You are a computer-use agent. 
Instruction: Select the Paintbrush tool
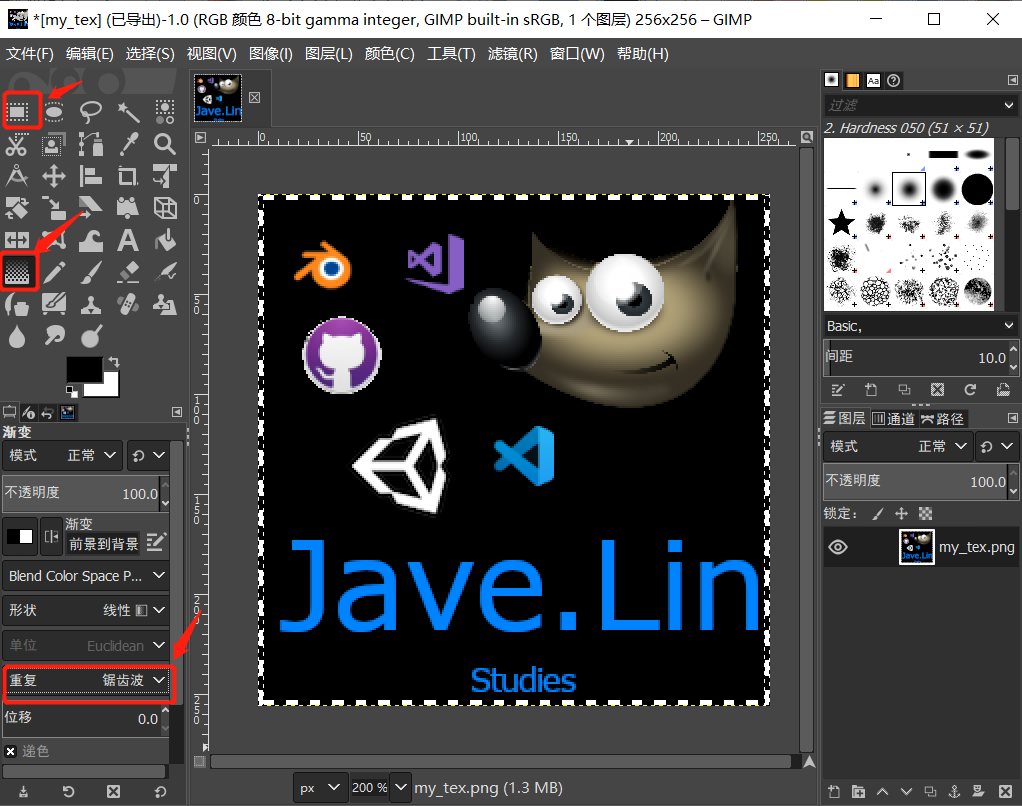(91, 272)
